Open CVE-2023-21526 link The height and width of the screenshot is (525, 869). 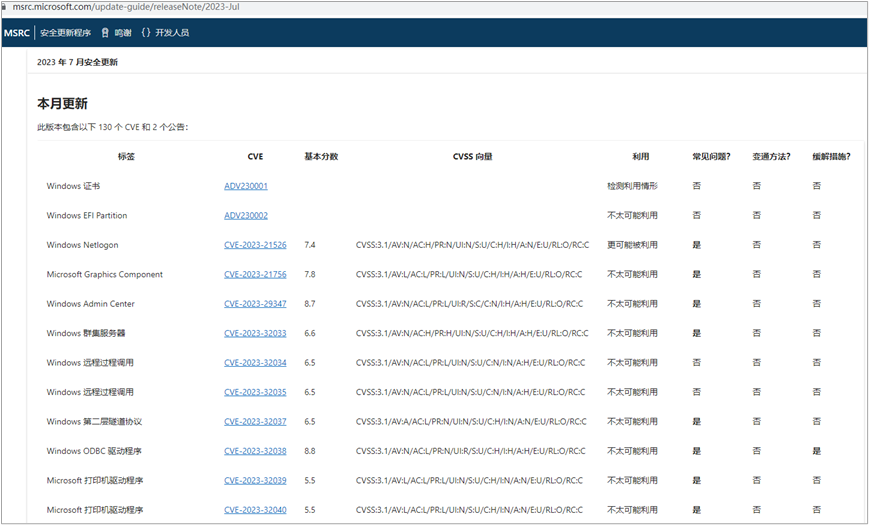point(255,245)
